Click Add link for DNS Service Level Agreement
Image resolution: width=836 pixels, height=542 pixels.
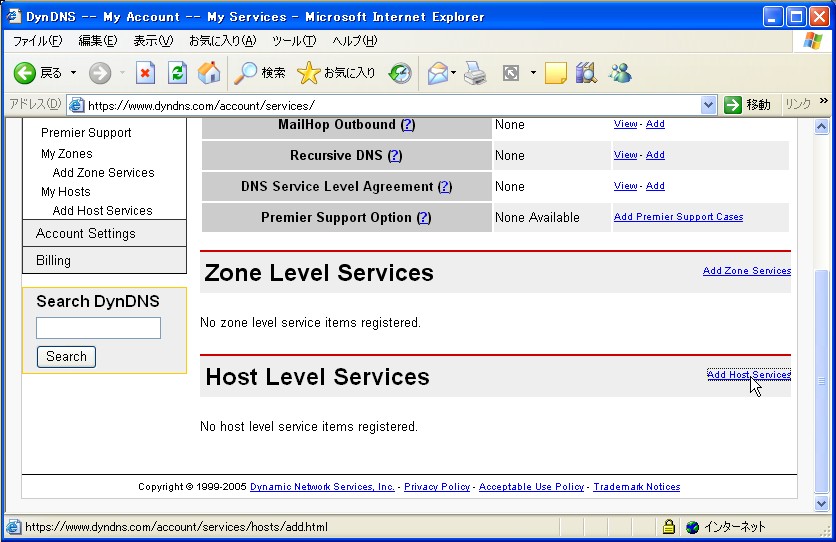point(655,185)
